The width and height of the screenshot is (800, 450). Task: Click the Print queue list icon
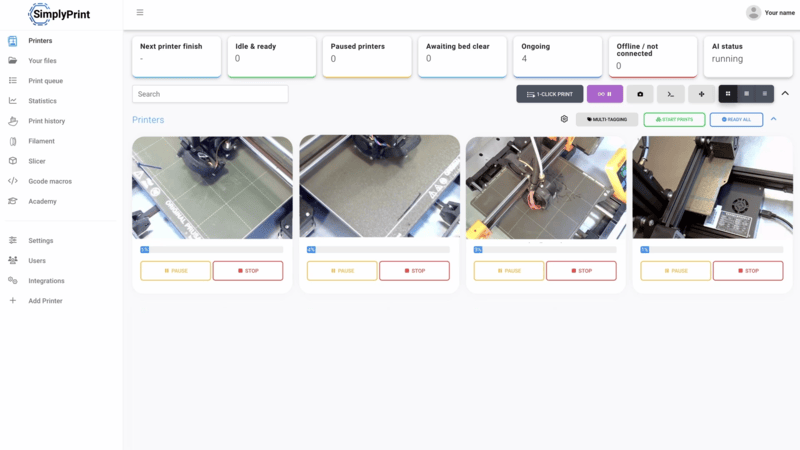(13, 81)
